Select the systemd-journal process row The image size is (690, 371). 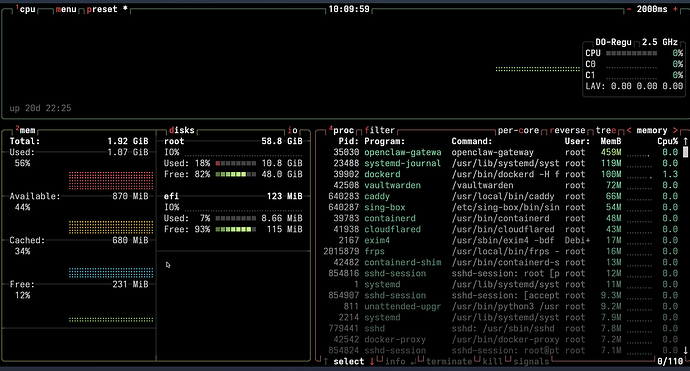click(x=501, y=163)
